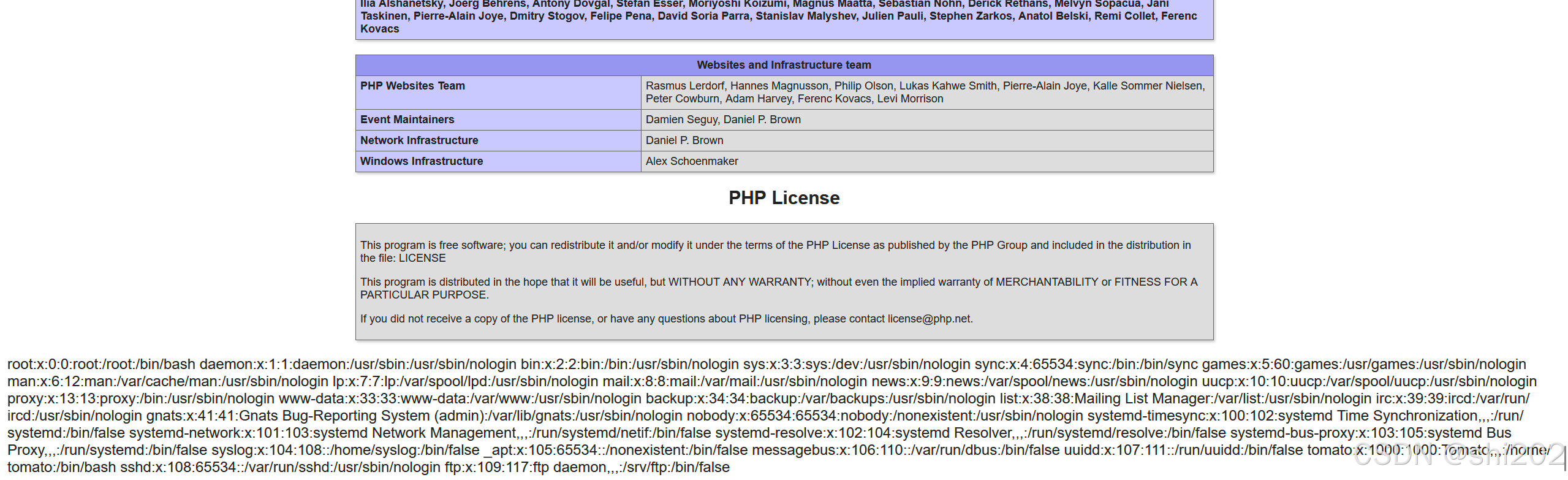Click the 'messagebus:x:106:110' passwd entry

tap(906, 450)
